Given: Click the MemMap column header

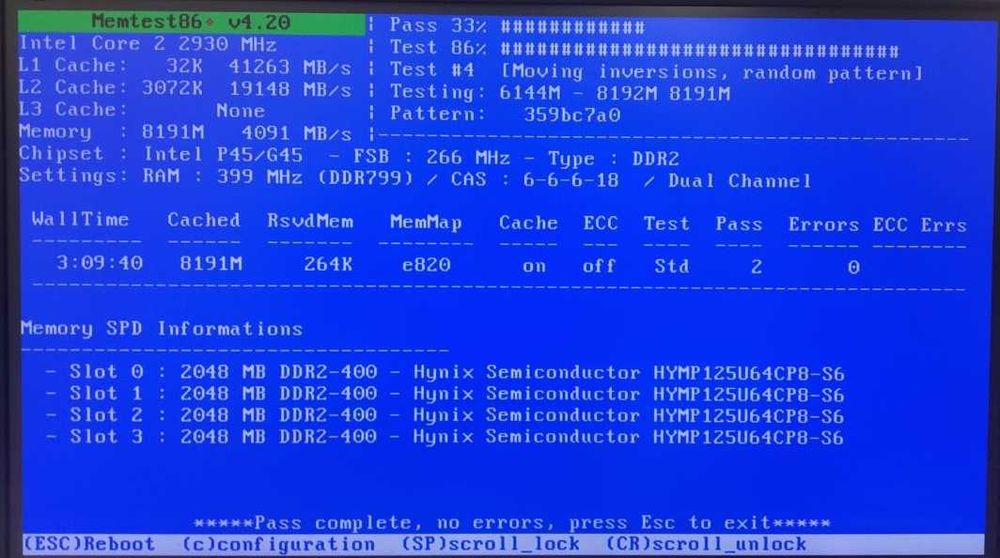Looking at the screenshot, I should point(426,223).
